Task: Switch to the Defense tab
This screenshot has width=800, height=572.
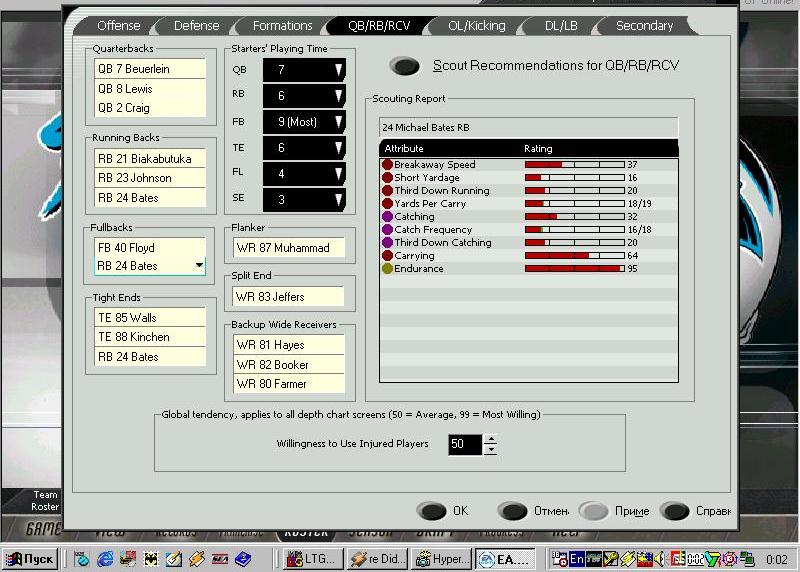Action: [196, 26]
